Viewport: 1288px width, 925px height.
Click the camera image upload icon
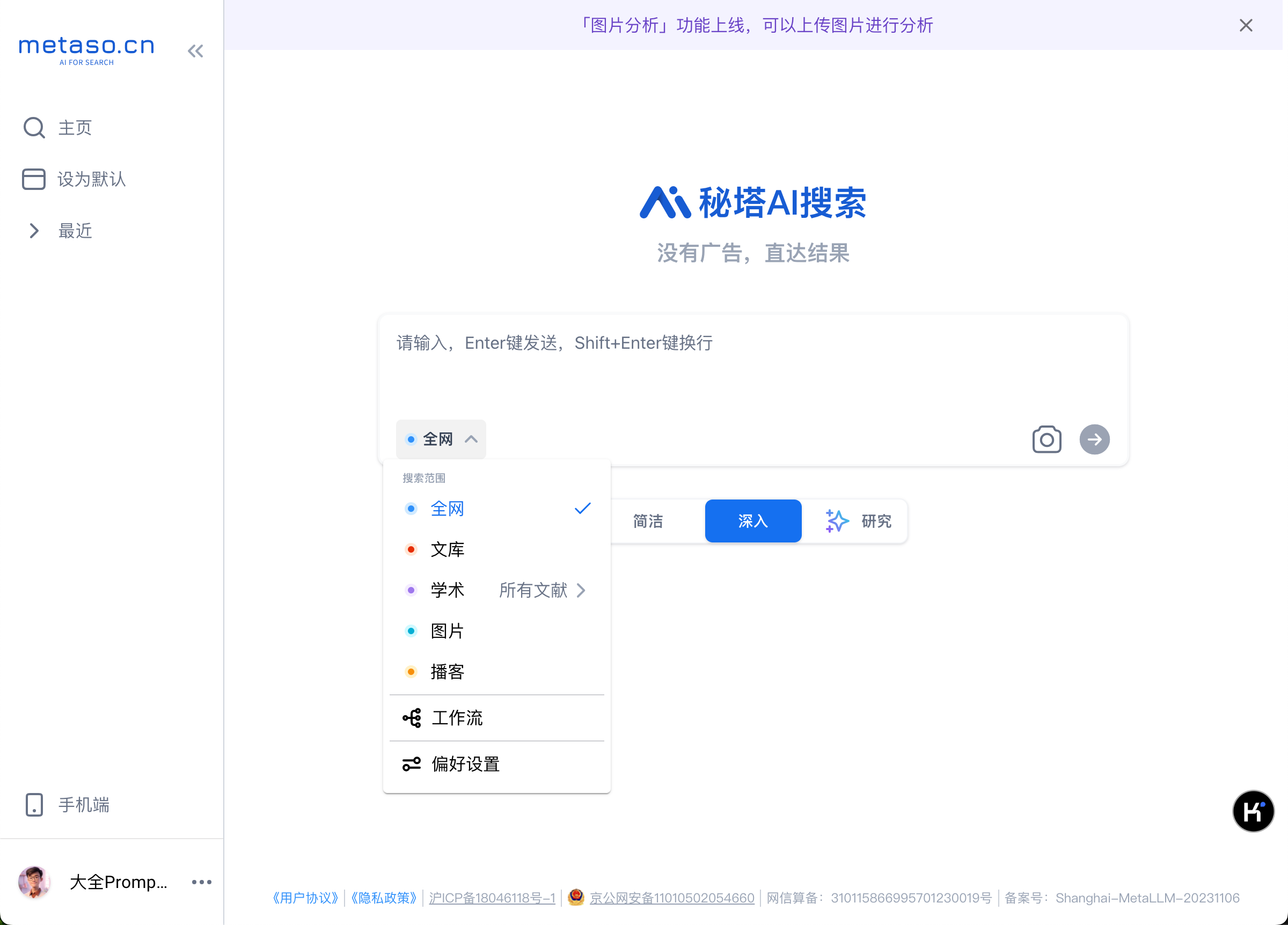click(x=1046, y=439)
